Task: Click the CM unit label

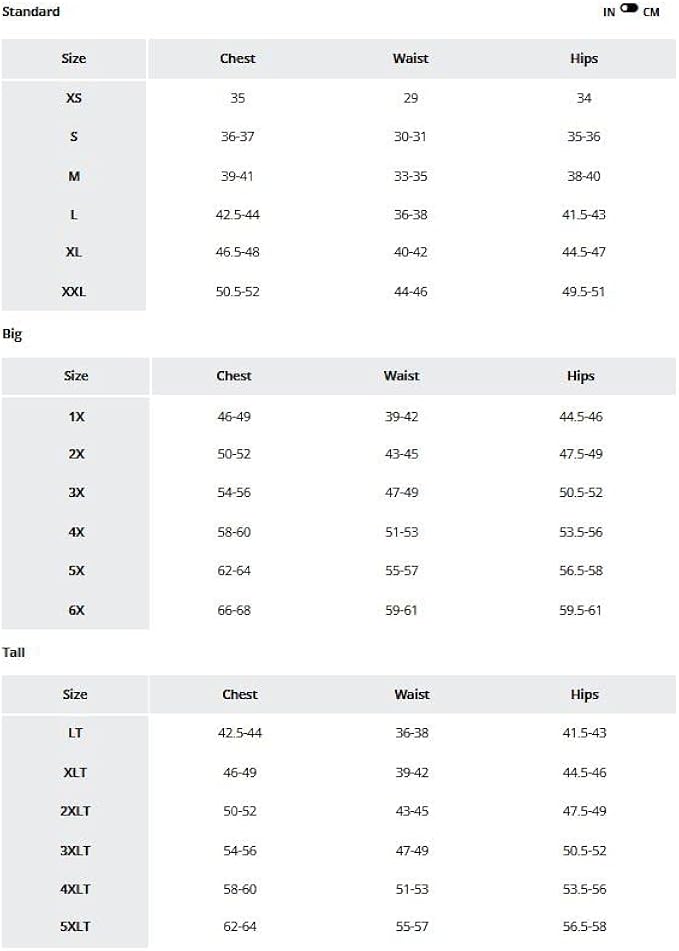Action: pyautogui.click(x=651, y=12)
